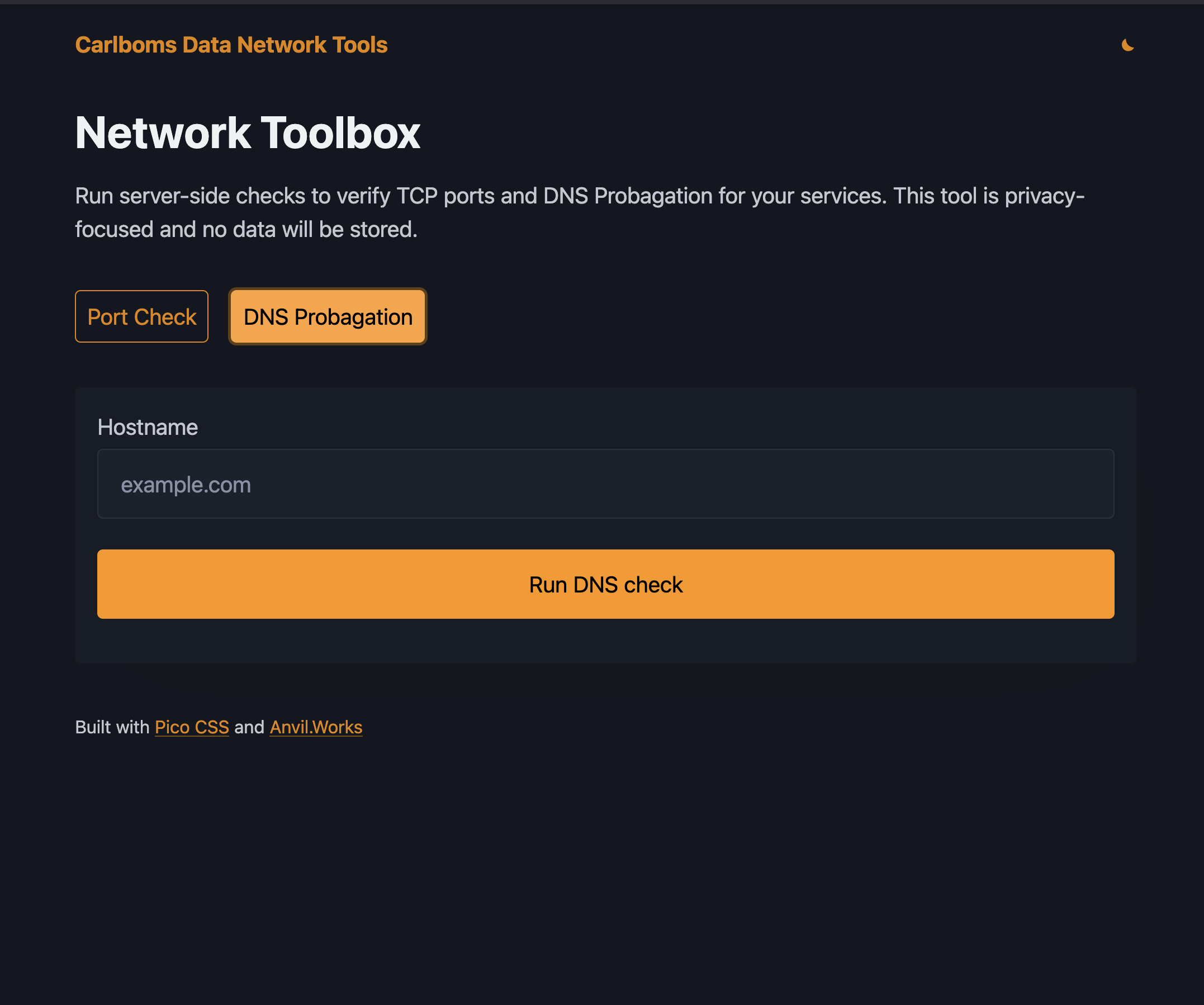Switch color theme via header moon

pyautogui.click(x=1127, y=45)
